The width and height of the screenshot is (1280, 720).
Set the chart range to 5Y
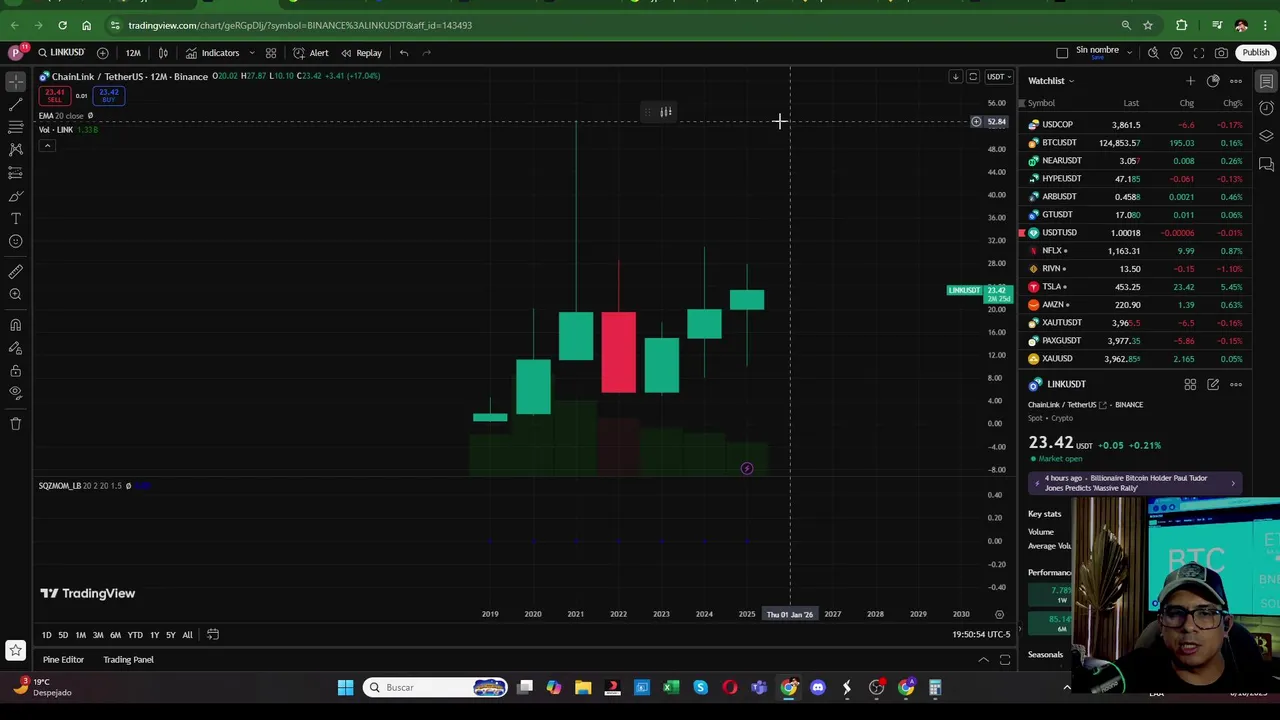[171, 635]
